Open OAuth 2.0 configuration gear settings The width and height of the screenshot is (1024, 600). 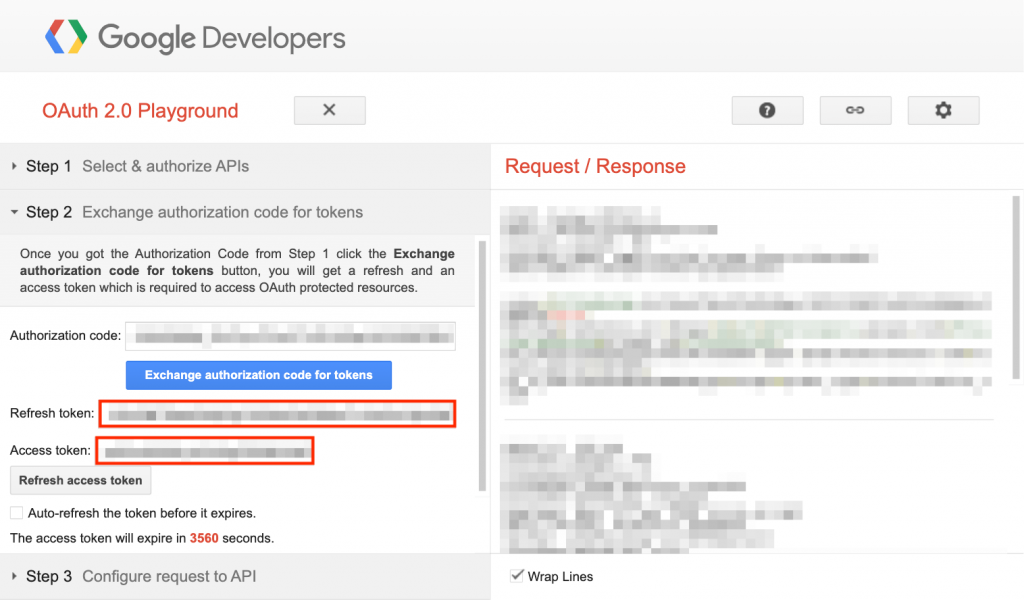point(944,110)
